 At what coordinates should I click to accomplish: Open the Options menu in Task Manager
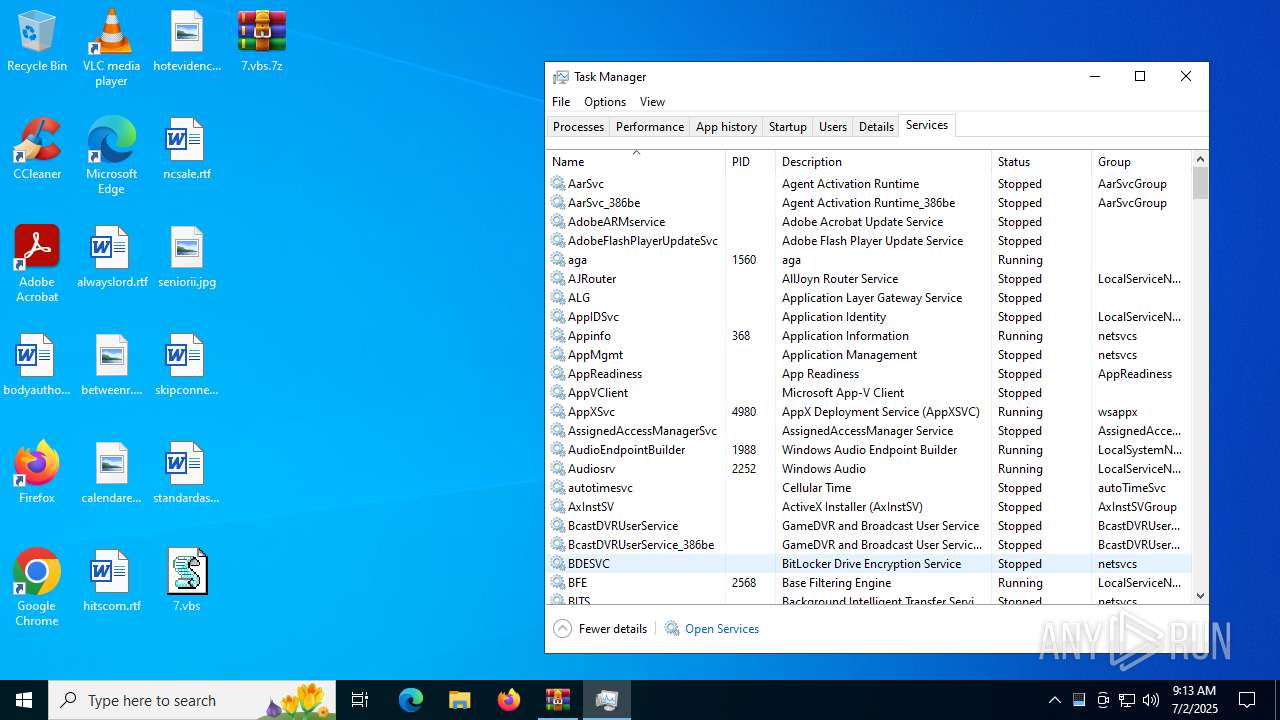605,102
